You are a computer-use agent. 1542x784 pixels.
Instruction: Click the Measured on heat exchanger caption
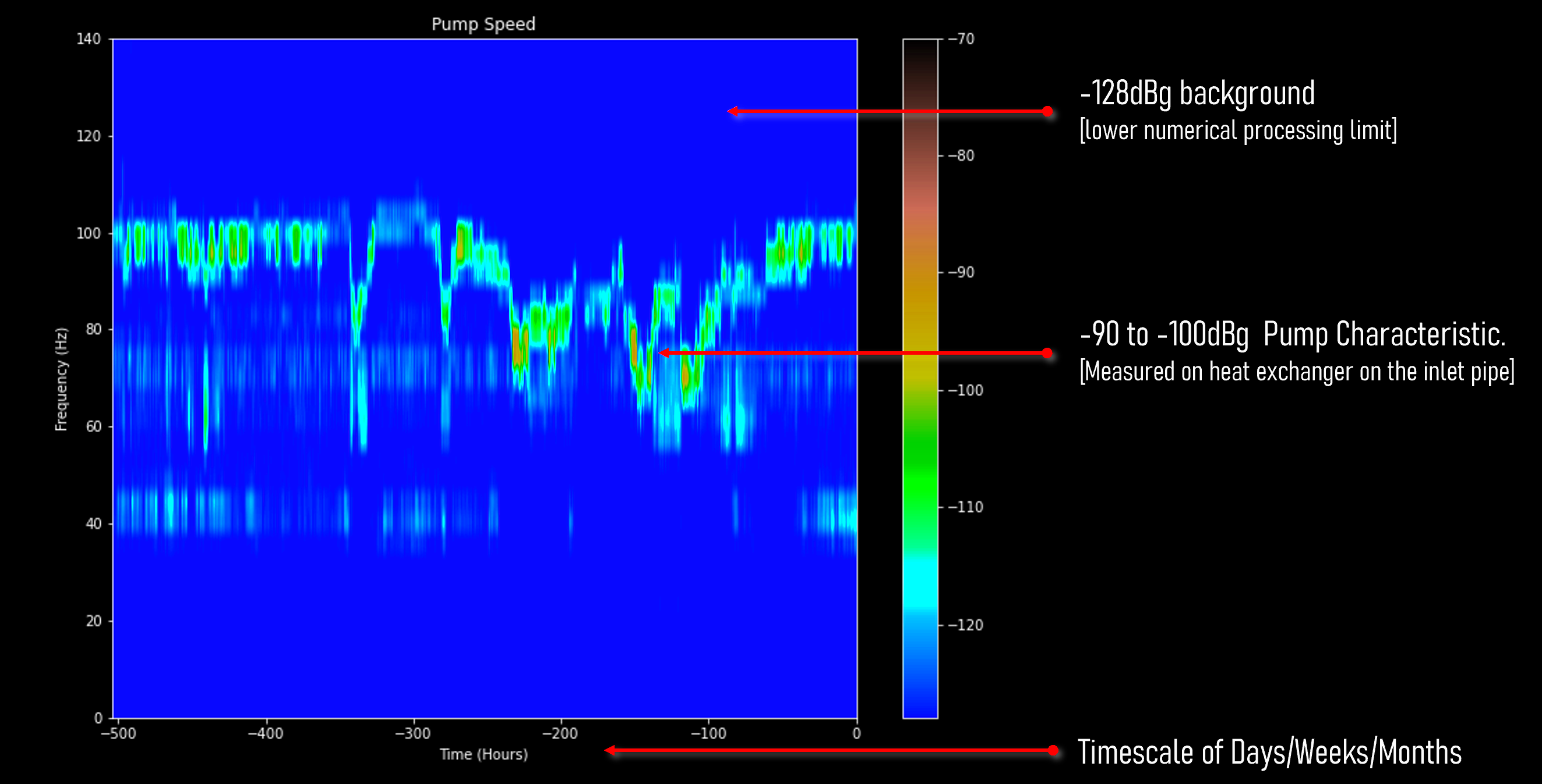pyautogui.click(x=1297, y=372)
